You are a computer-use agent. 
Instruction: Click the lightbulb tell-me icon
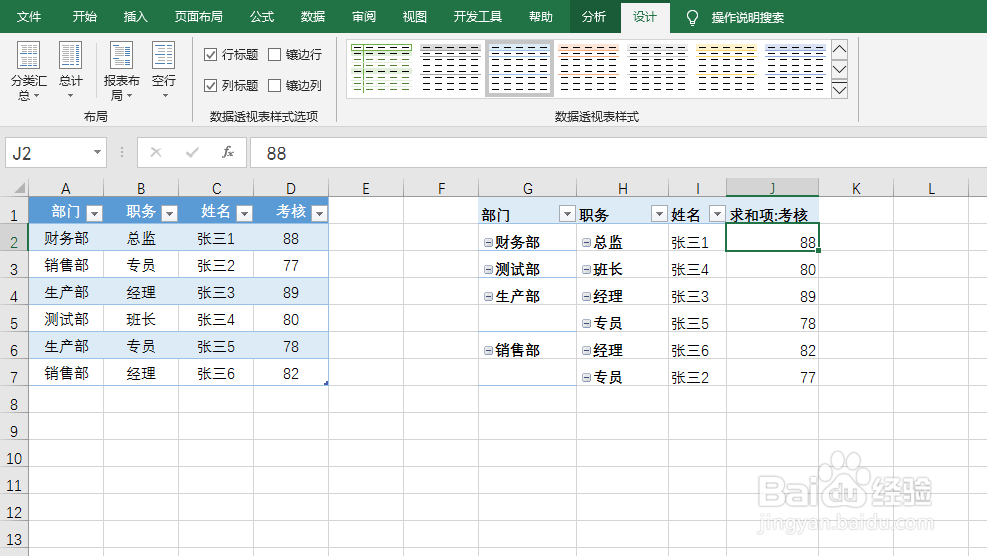coord(692,18)
